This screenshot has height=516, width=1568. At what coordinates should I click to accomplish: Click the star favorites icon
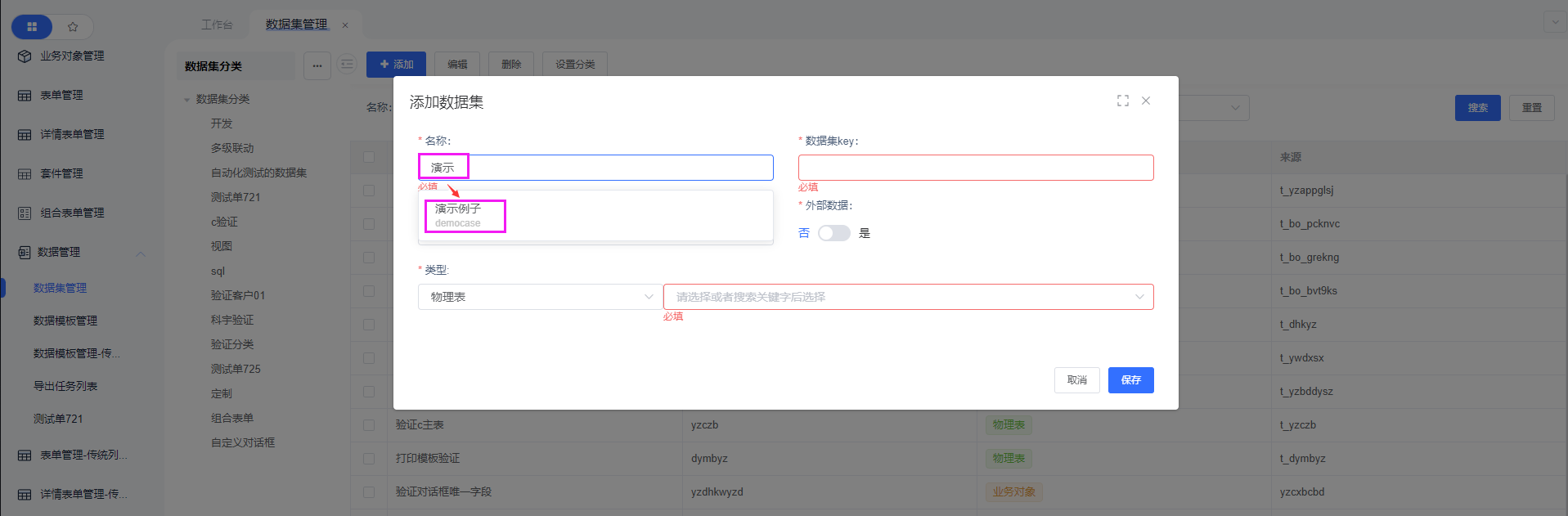tap(73, 27)
